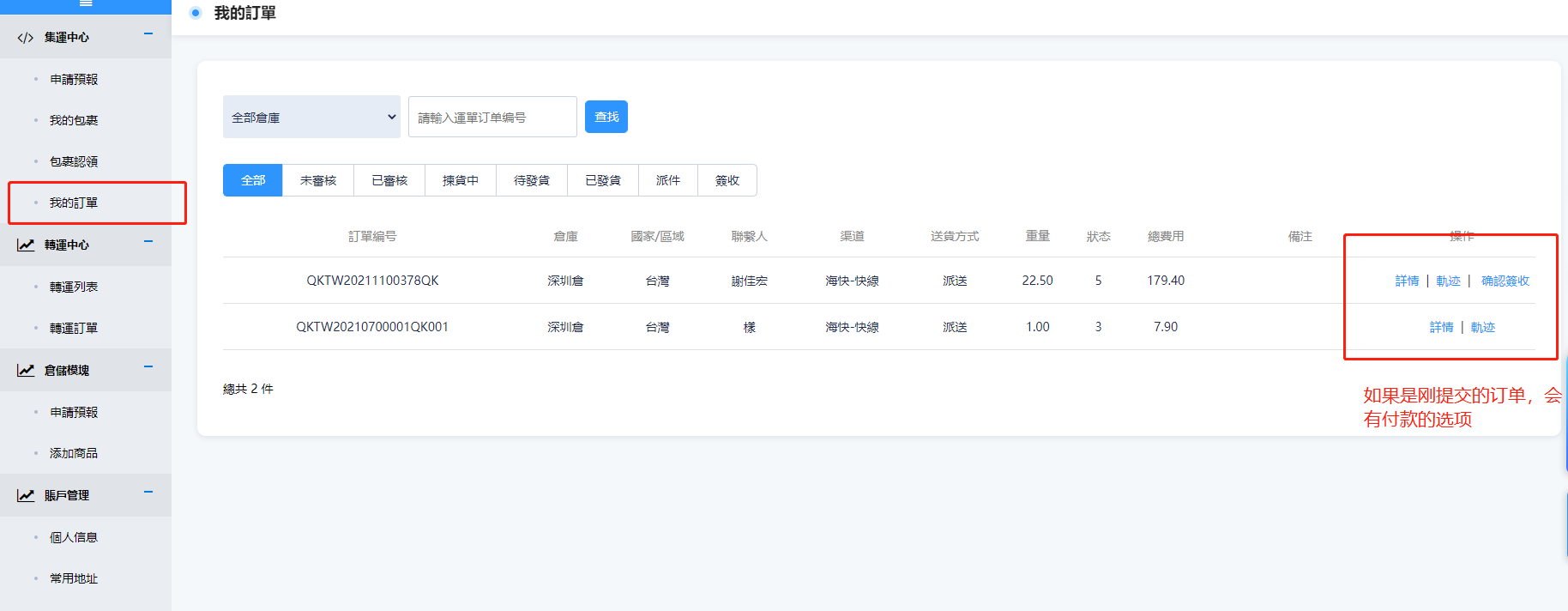
Task: Collapse the 賬戶管理 section using minus icon
Action: tap(148, 493)
